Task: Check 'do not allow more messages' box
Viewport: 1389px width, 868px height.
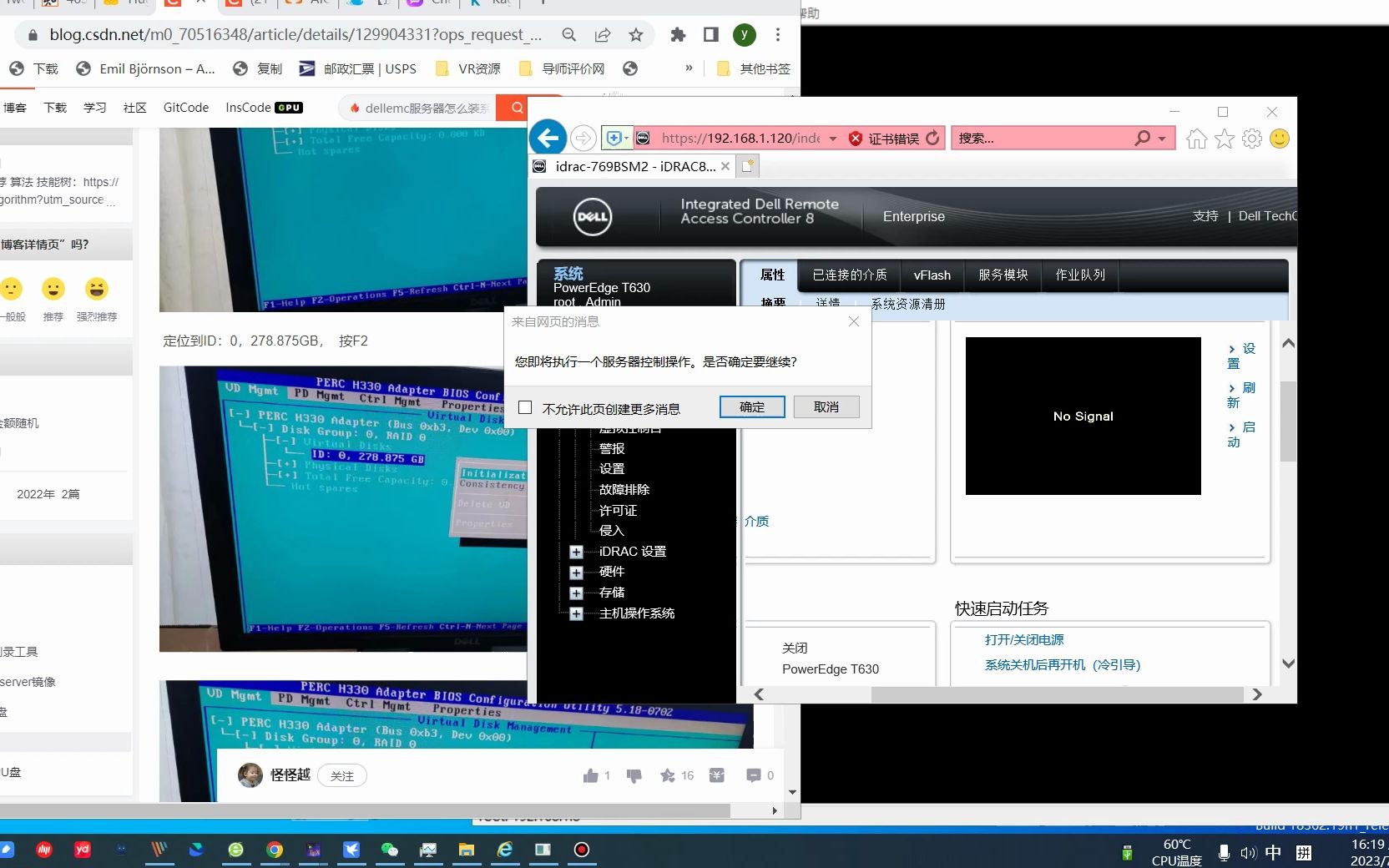Action: (x=525, y=407)
